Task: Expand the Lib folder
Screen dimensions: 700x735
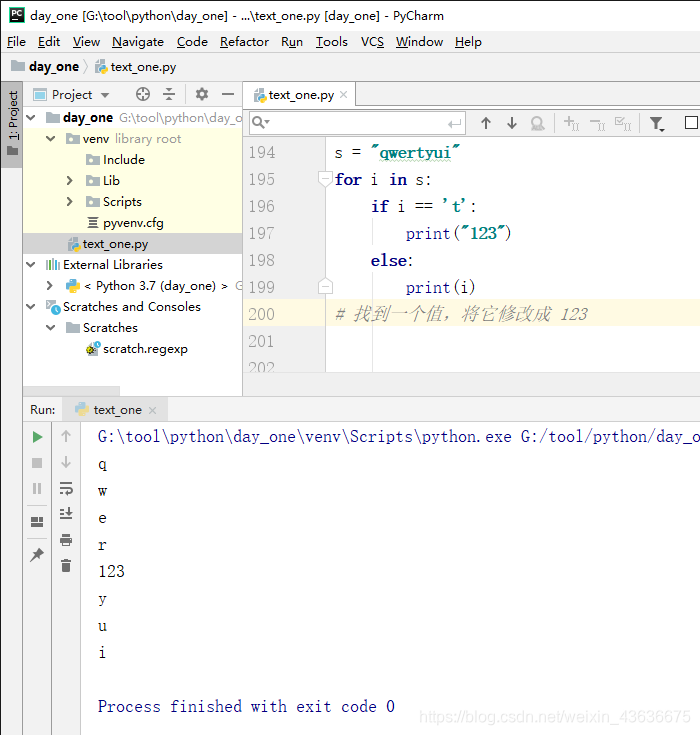Action: [69, 180]
